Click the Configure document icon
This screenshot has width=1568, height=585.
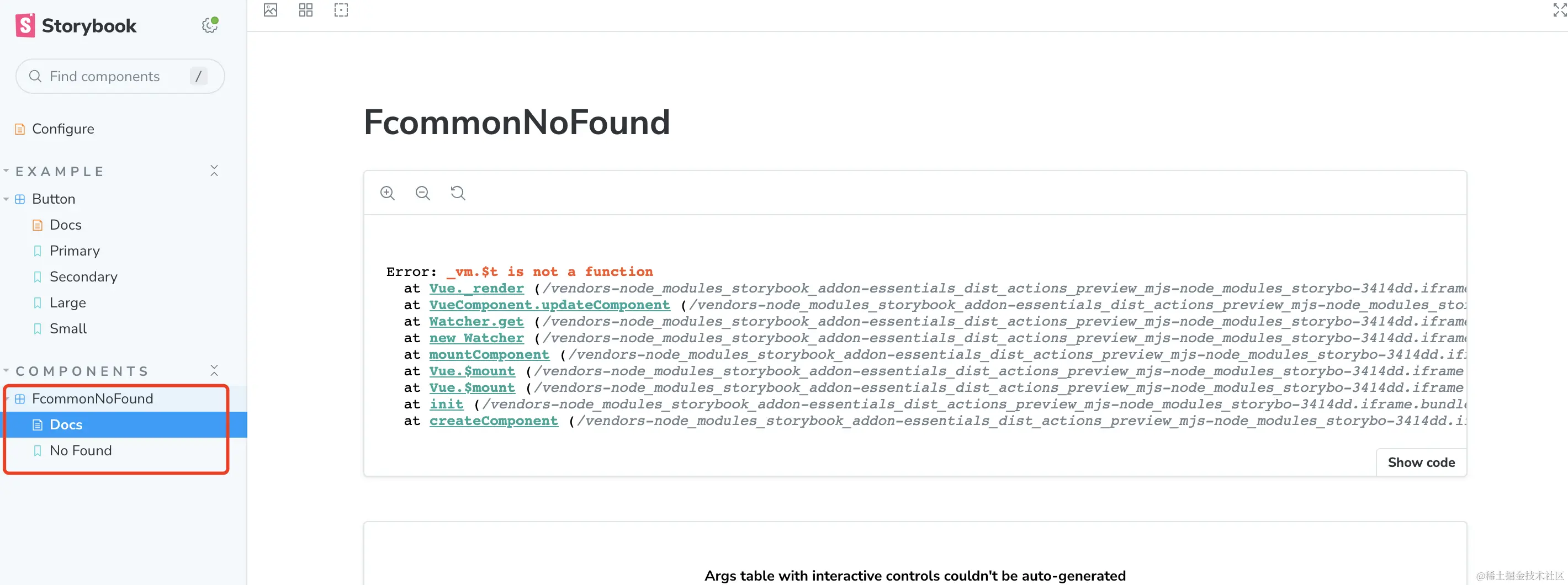click(x=20, y=129)
